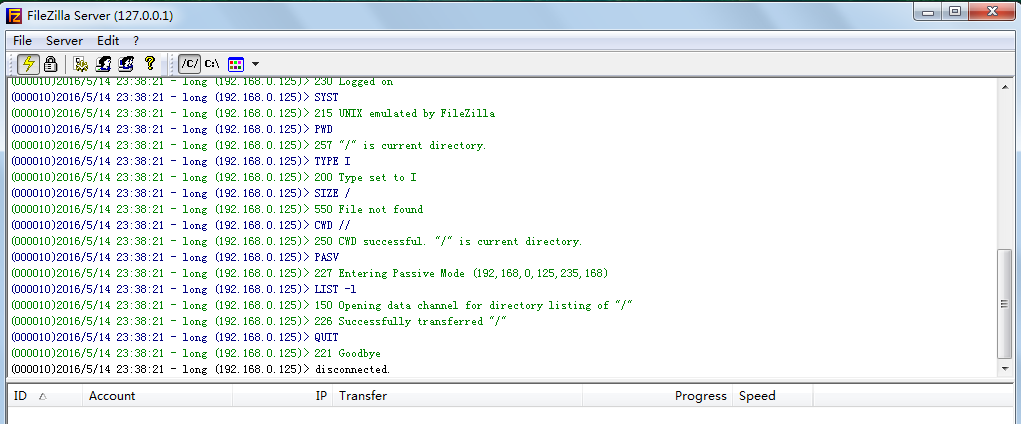The image size is (1021, 424).
Task: Select C:\ path display toggle
Action: 212,64
